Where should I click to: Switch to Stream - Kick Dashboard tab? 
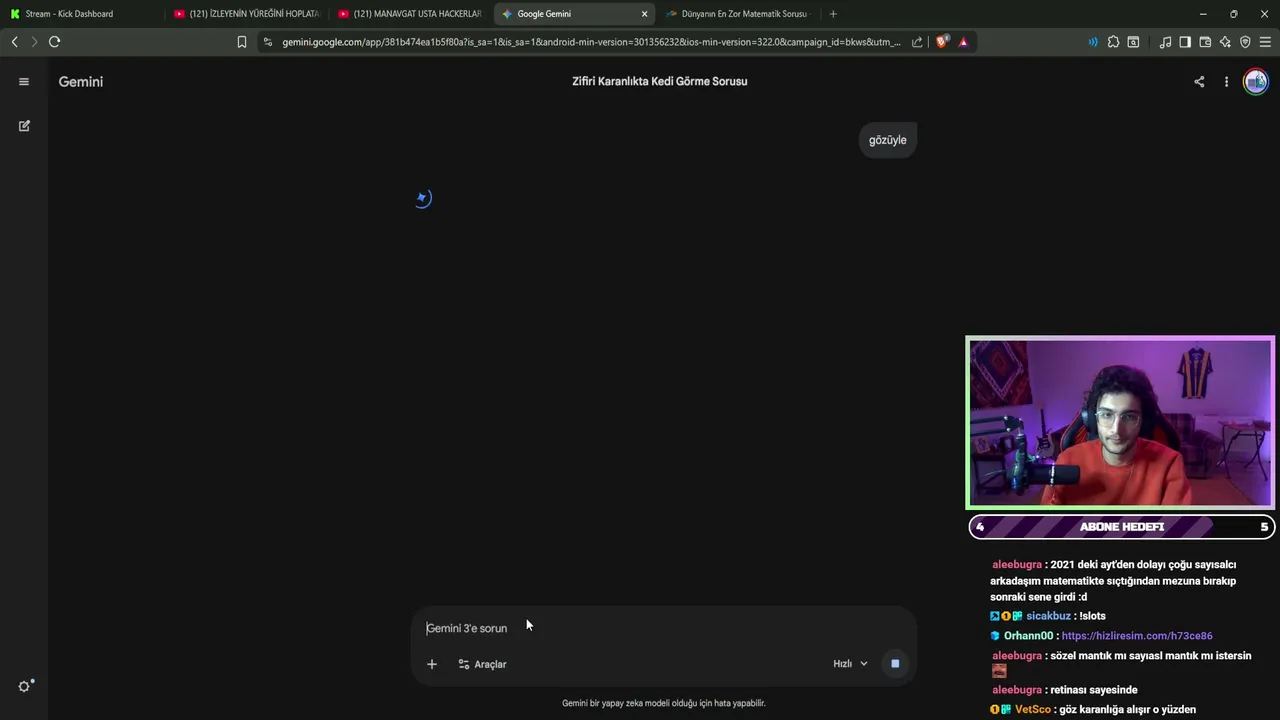tap(80, 14)
